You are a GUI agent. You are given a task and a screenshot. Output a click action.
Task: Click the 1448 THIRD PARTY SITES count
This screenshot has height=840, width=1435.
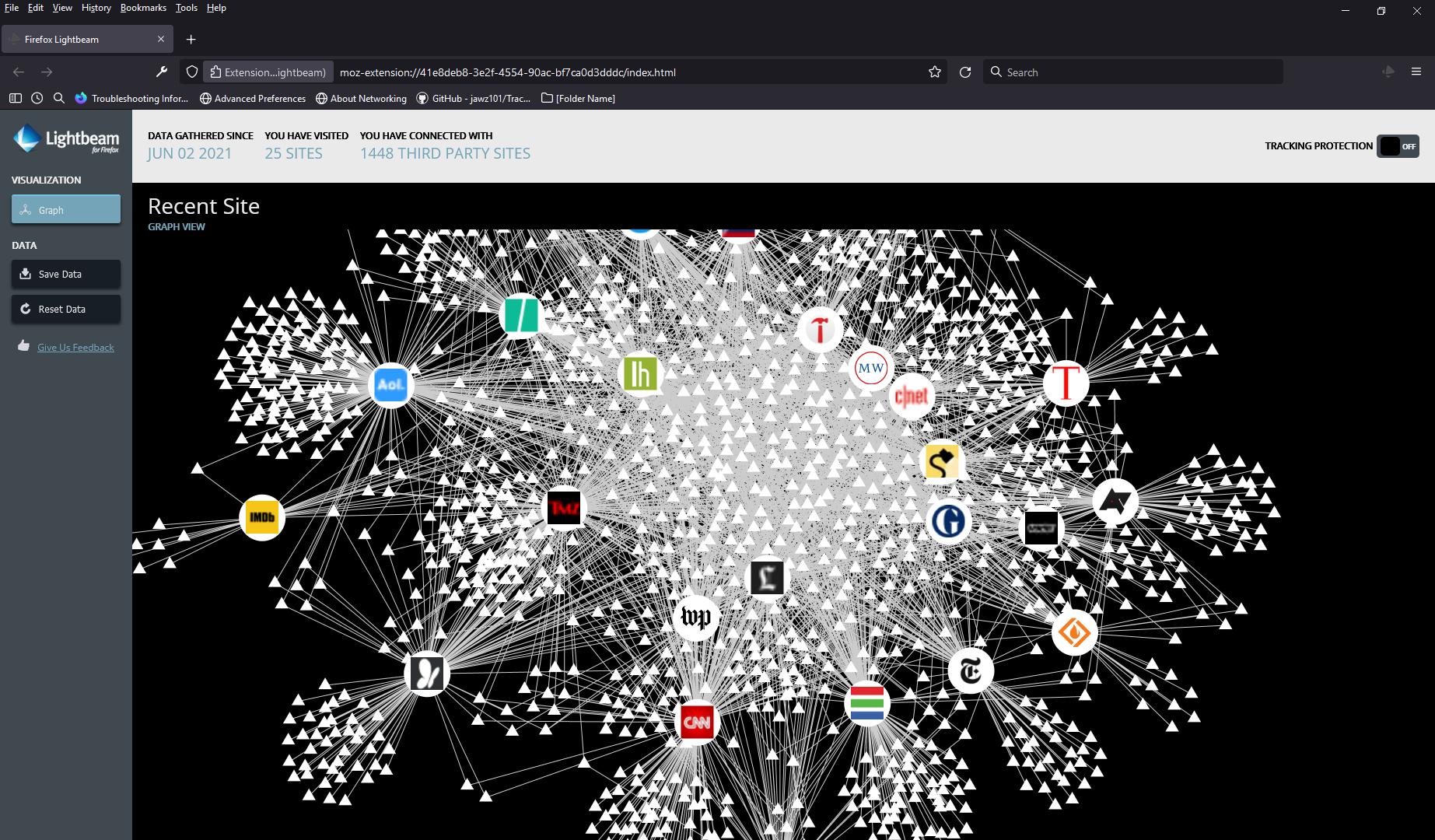pyautogui.click(x=445, y=153)
